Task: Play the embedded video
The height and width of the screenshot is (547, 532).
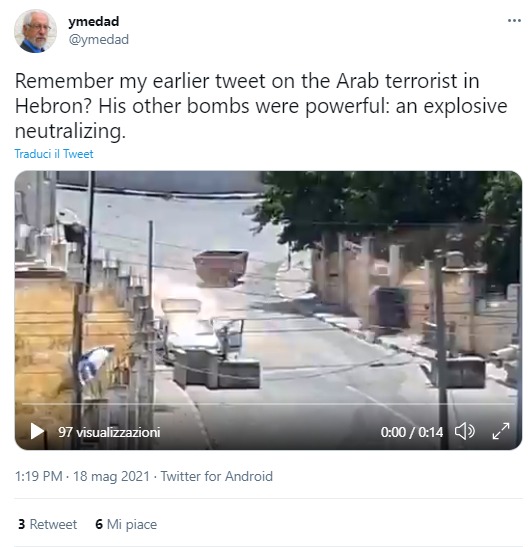Action: tap(37, 432)
